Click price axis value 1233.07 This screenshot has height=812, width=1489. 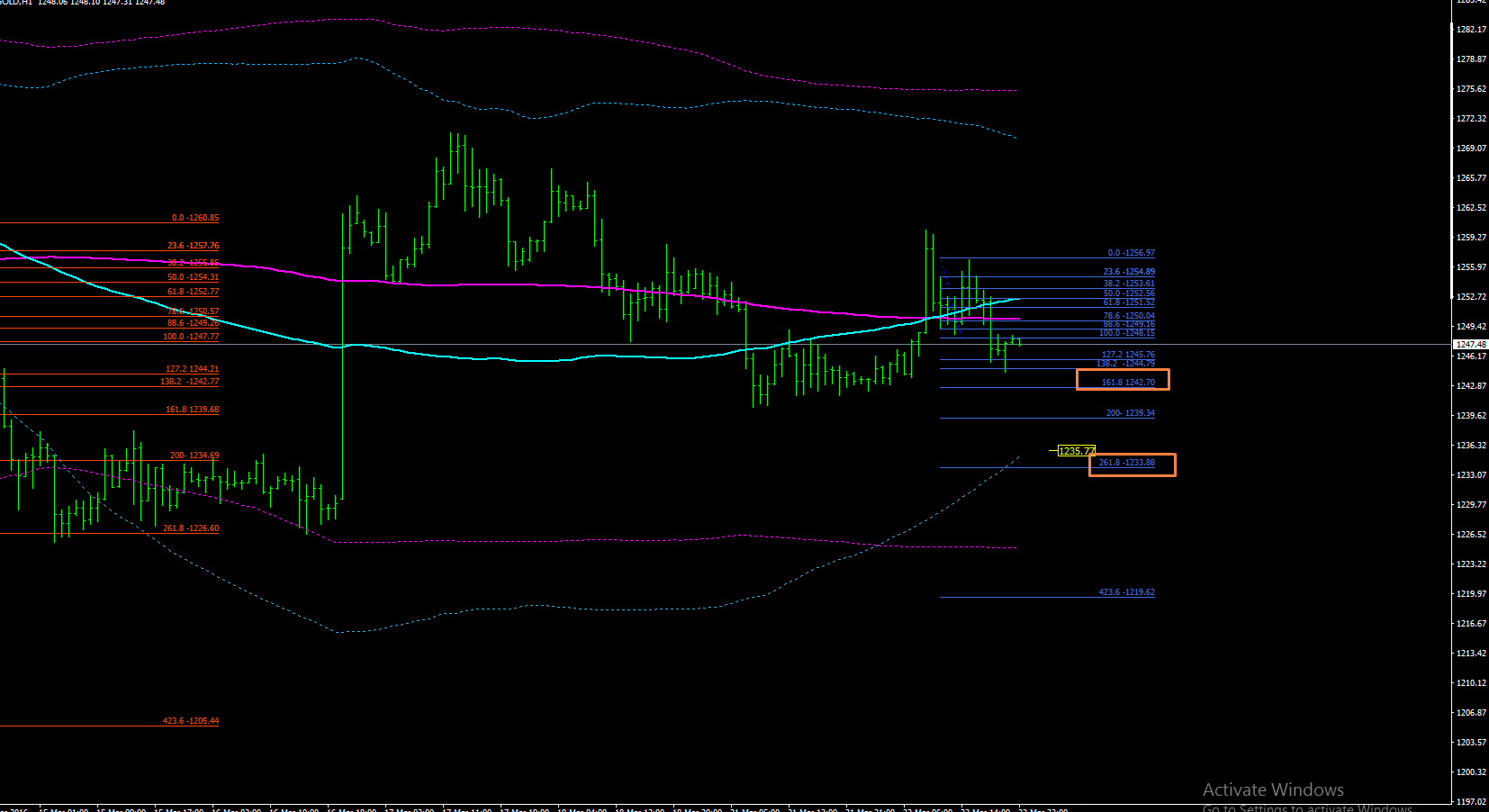point(1471,475)
